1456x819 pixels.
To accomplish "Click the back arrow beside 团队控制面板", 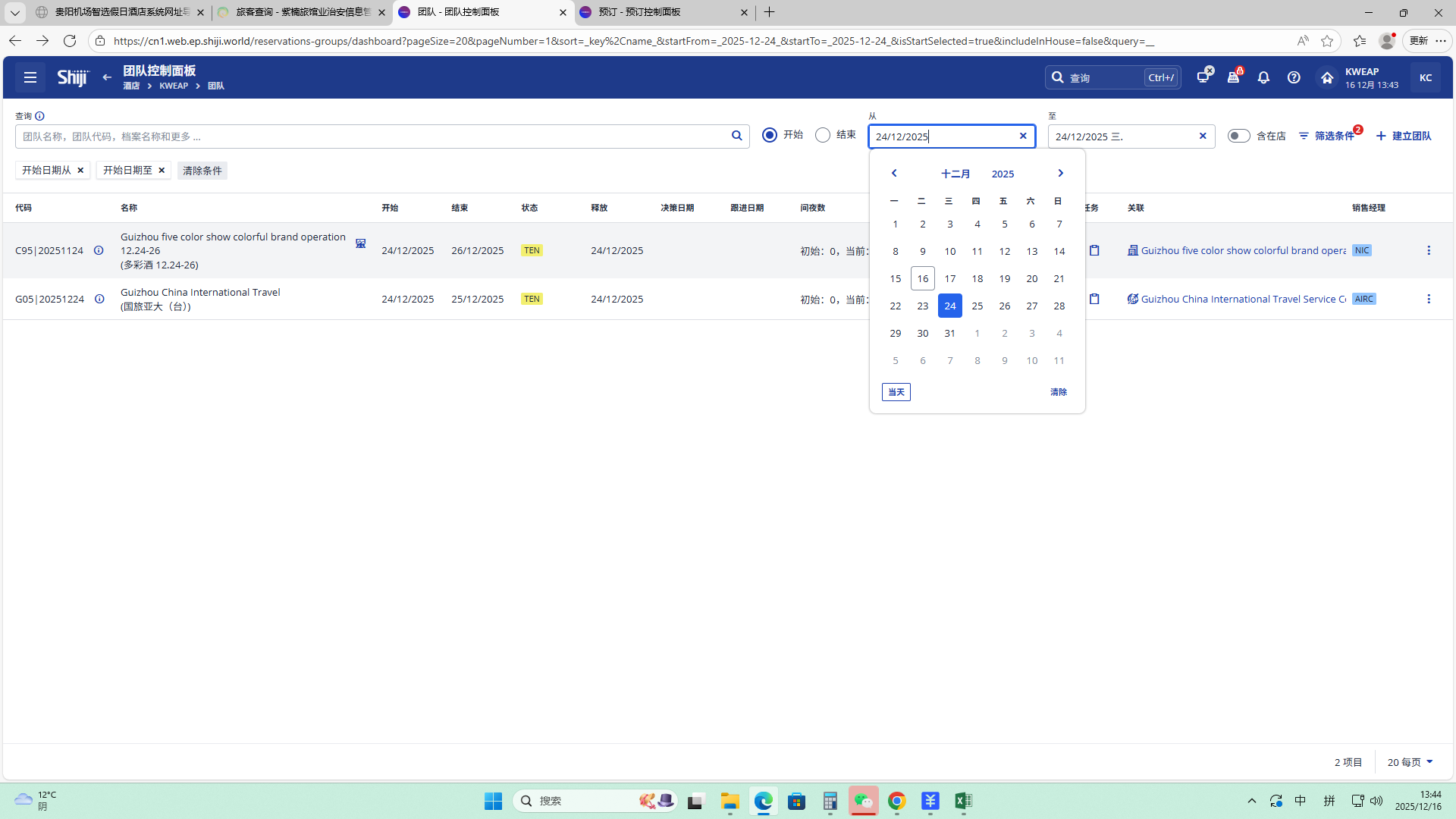I will click(x=107, y=77).
